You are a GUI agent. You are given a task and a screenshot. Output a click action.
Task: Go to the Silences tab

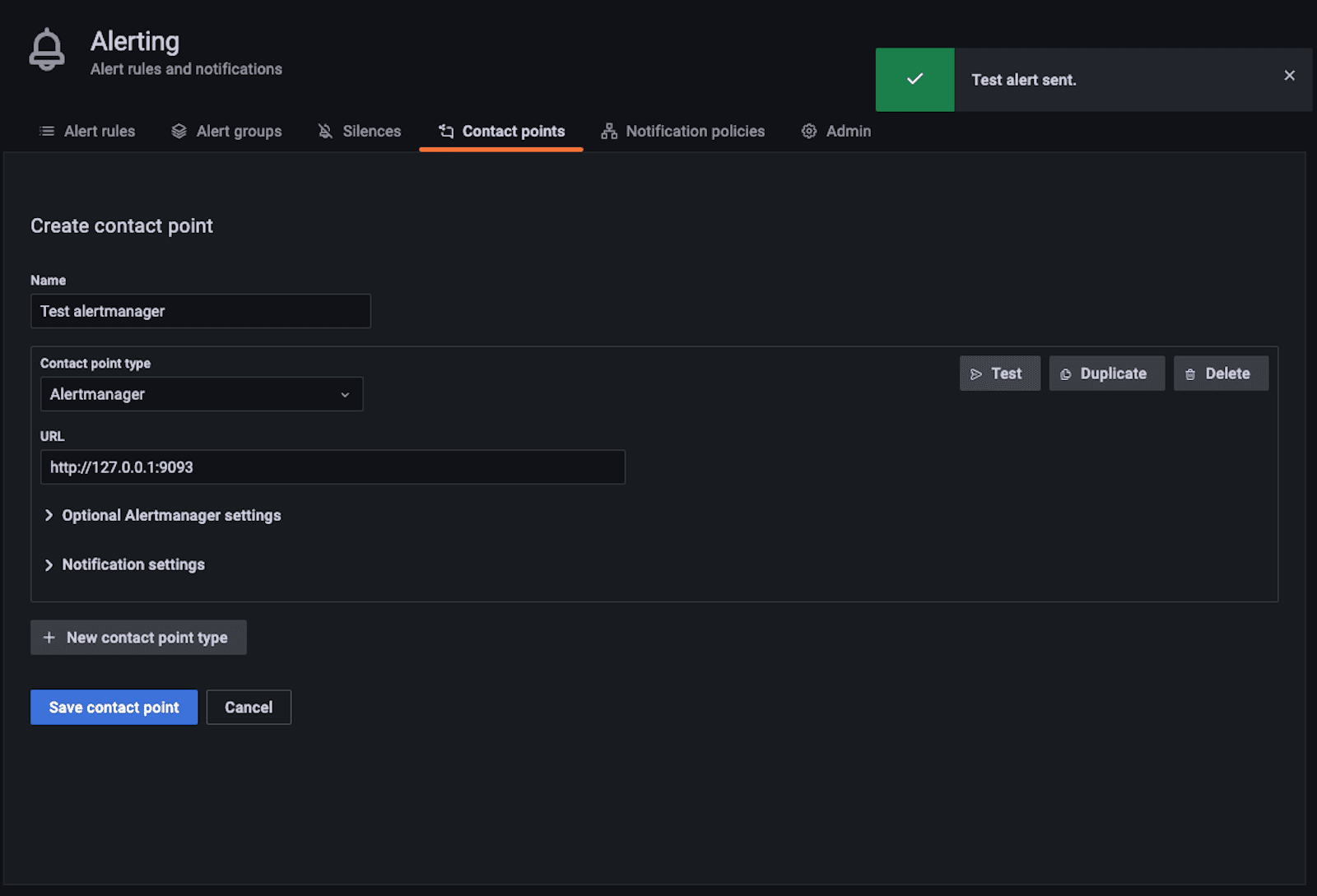(371, 132)
